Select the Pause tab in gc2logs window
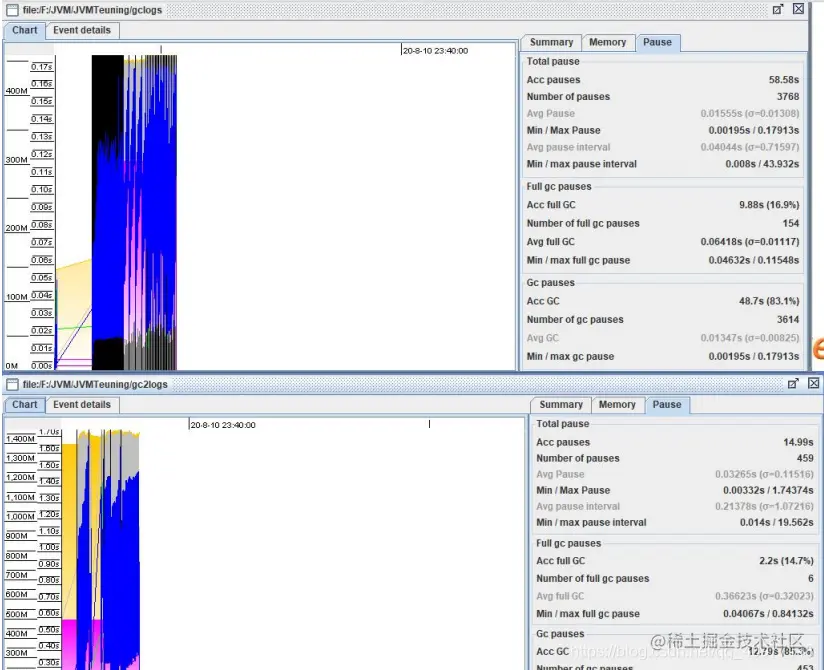This screenshot has height=670, width=824. click(667, 405)
